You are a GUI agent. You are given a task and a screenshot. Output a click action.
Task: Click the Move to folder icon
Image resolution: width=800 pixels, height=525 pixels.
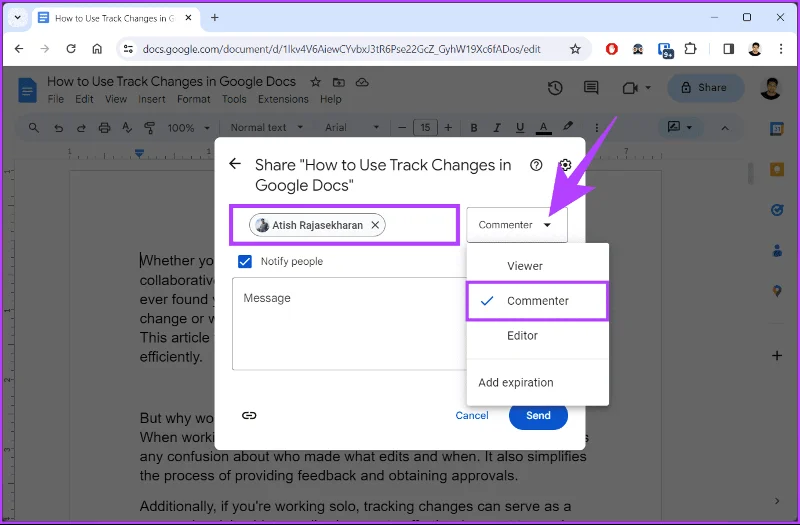pyautogui.click(x=339, y=82)
